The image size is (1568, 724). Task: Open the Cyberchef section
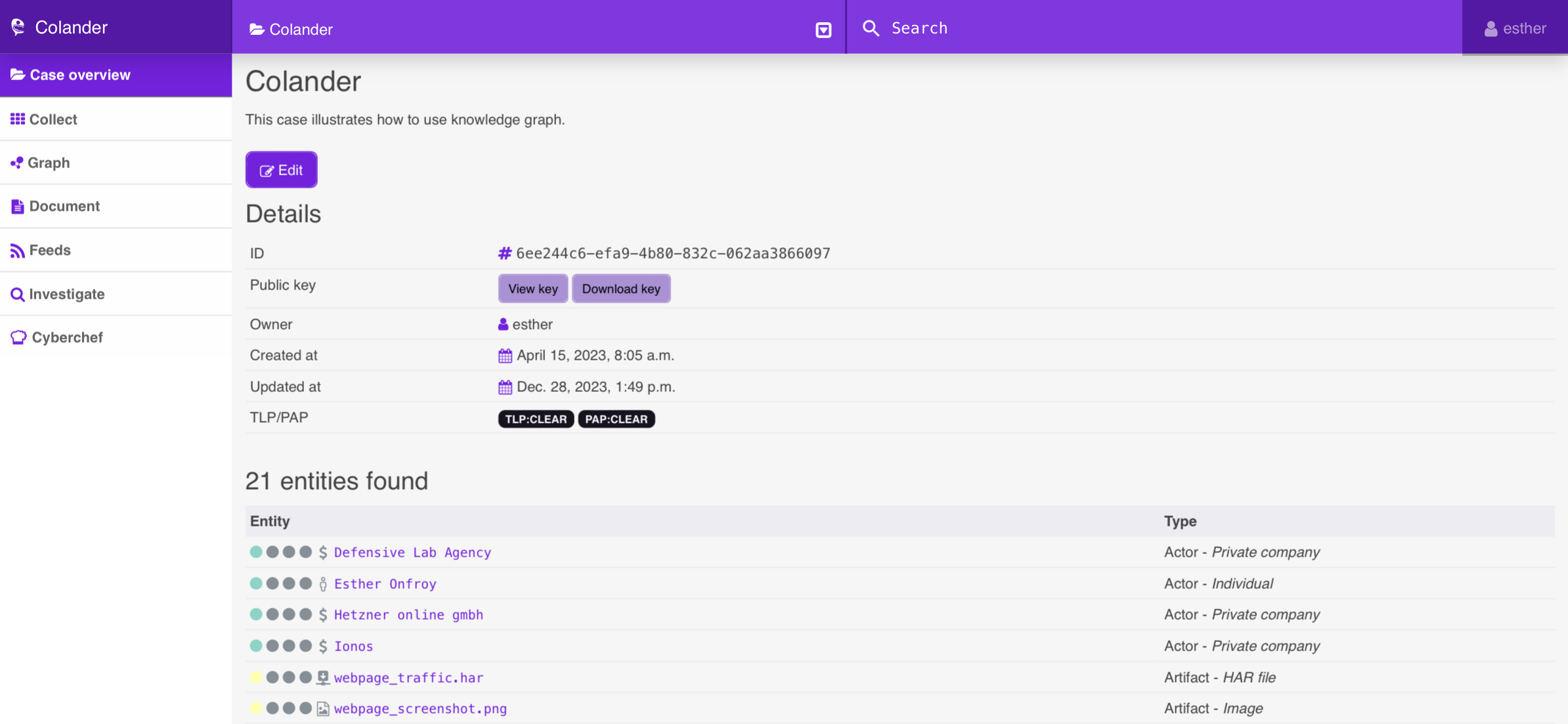click(x=116, y=337)
